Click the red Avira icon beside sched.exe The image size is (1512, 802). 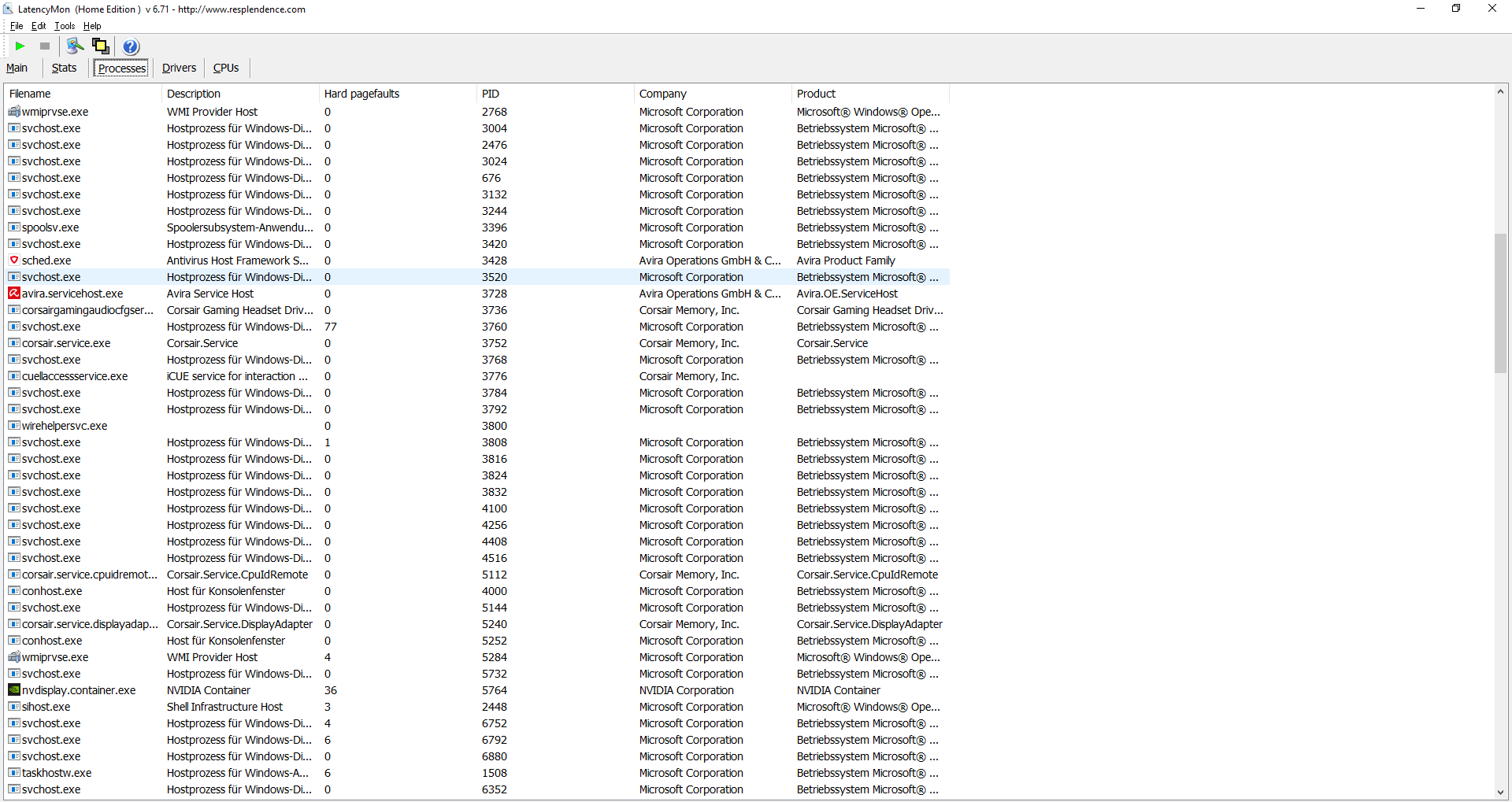[x=14, y=261]
